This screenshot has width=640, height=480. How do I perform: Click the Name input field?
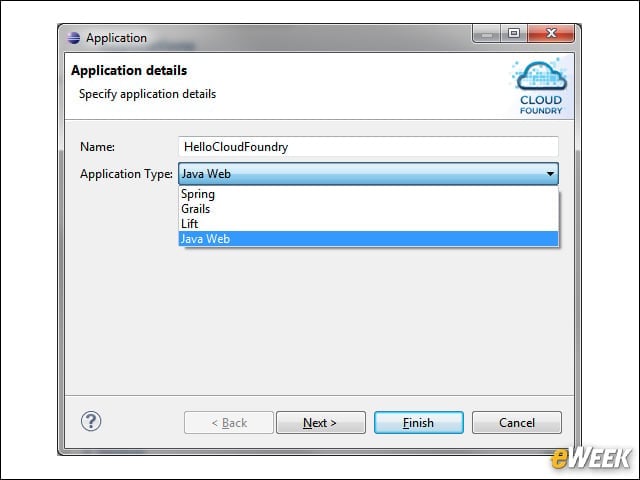point(368,147)
